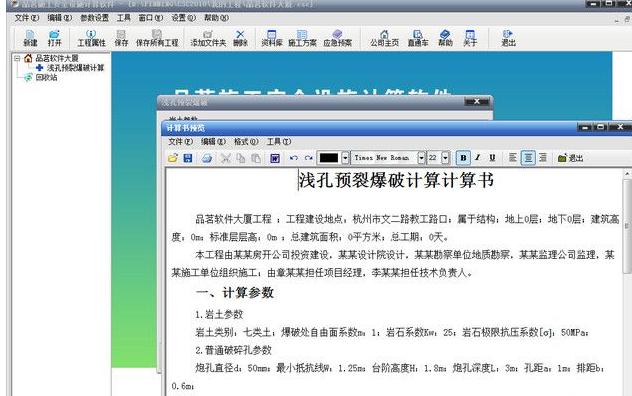This screenshot has height=396, width=632.
Task: Click the title 浅孔预裂爆破计算计算书
Action: pyautogui.click(x=396, y=180)
